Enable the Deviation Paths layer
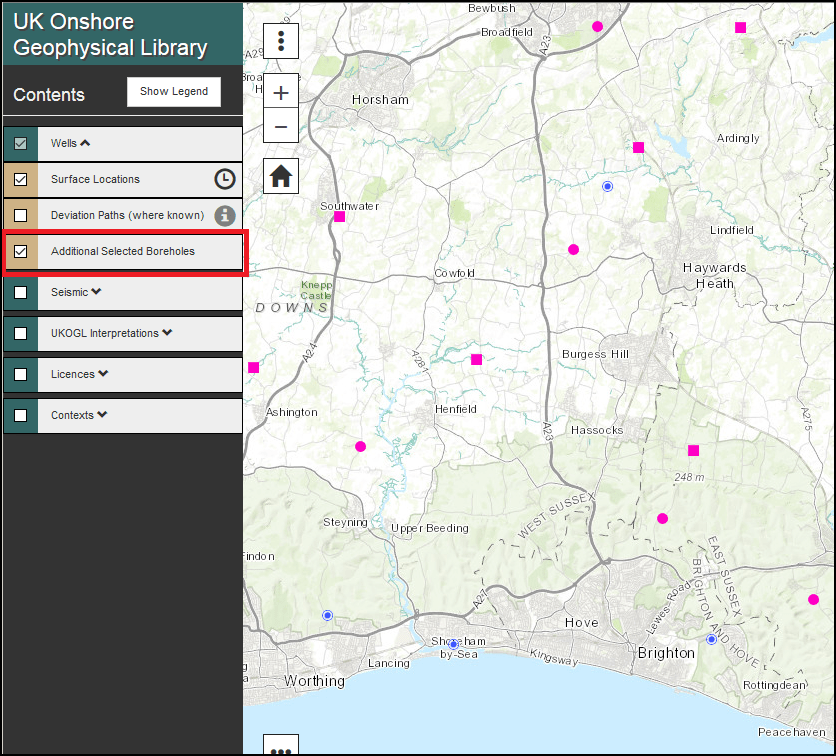The image size is (836, 756). [x=19, y=215]
